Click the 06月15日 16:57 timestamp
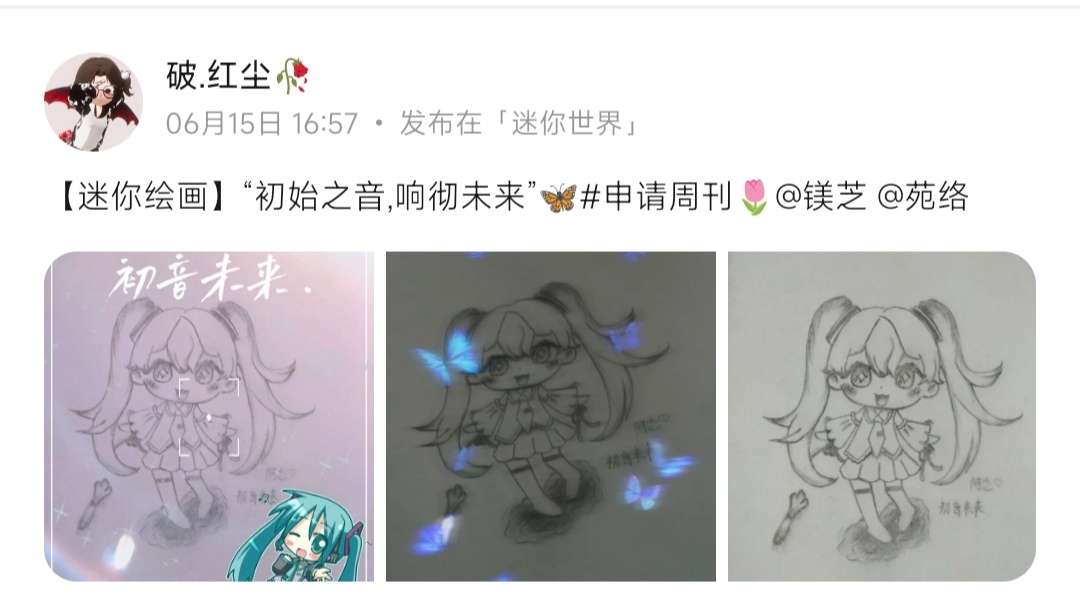The width and height of the screenshot is (1080, 607). 262,124
